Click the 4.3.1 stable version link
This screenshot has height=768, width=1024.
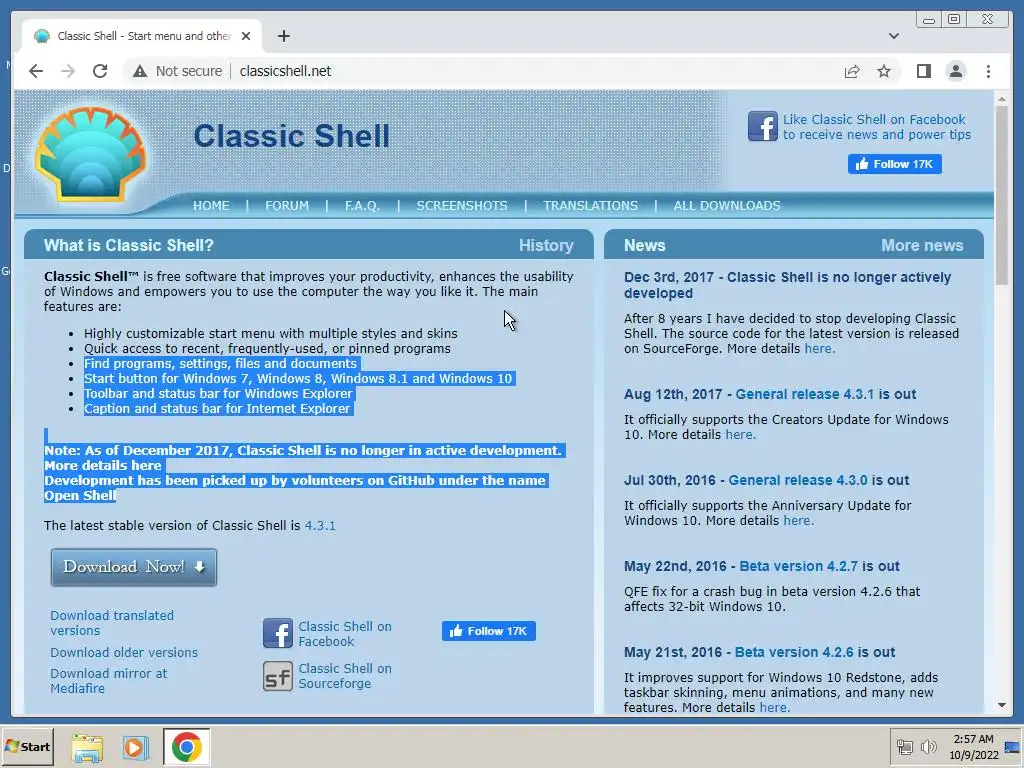[x=320, y=525]
